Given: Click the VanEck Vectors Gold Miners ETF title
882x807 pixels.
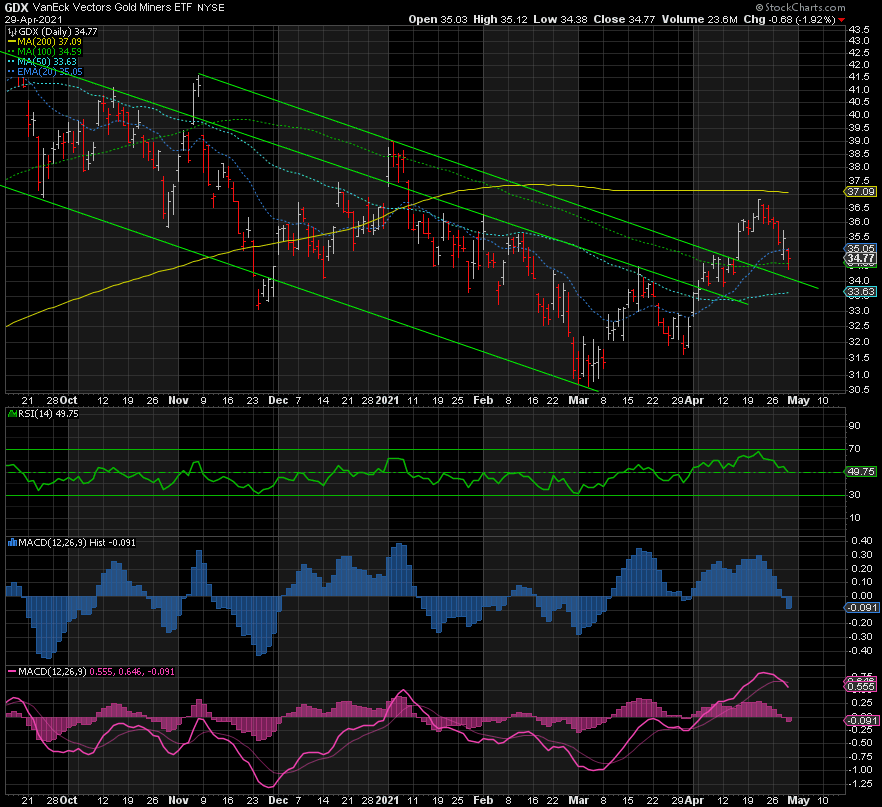Looking at the screenshot, I should [112, 7].
